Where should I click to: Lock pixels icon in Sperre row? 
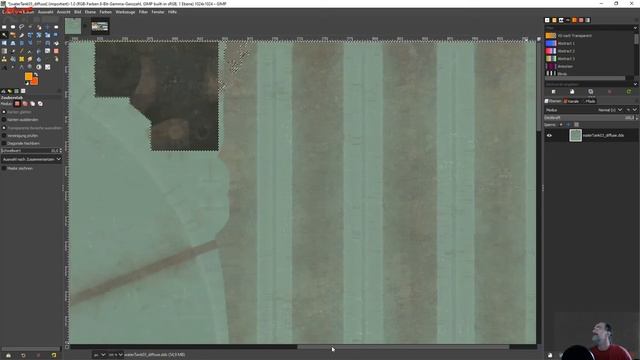point(561,124)
